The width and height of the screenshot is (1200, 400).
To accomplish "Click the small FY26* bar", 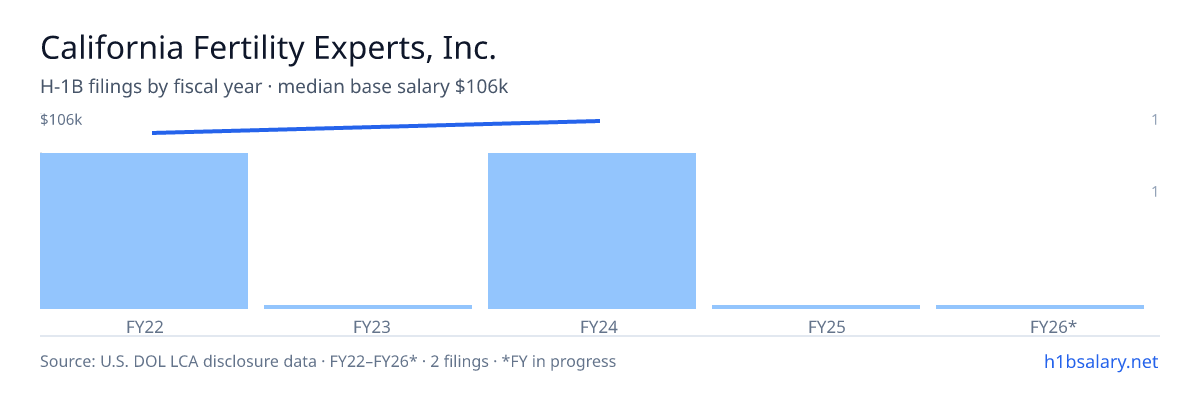I will tap(1040, 307).
